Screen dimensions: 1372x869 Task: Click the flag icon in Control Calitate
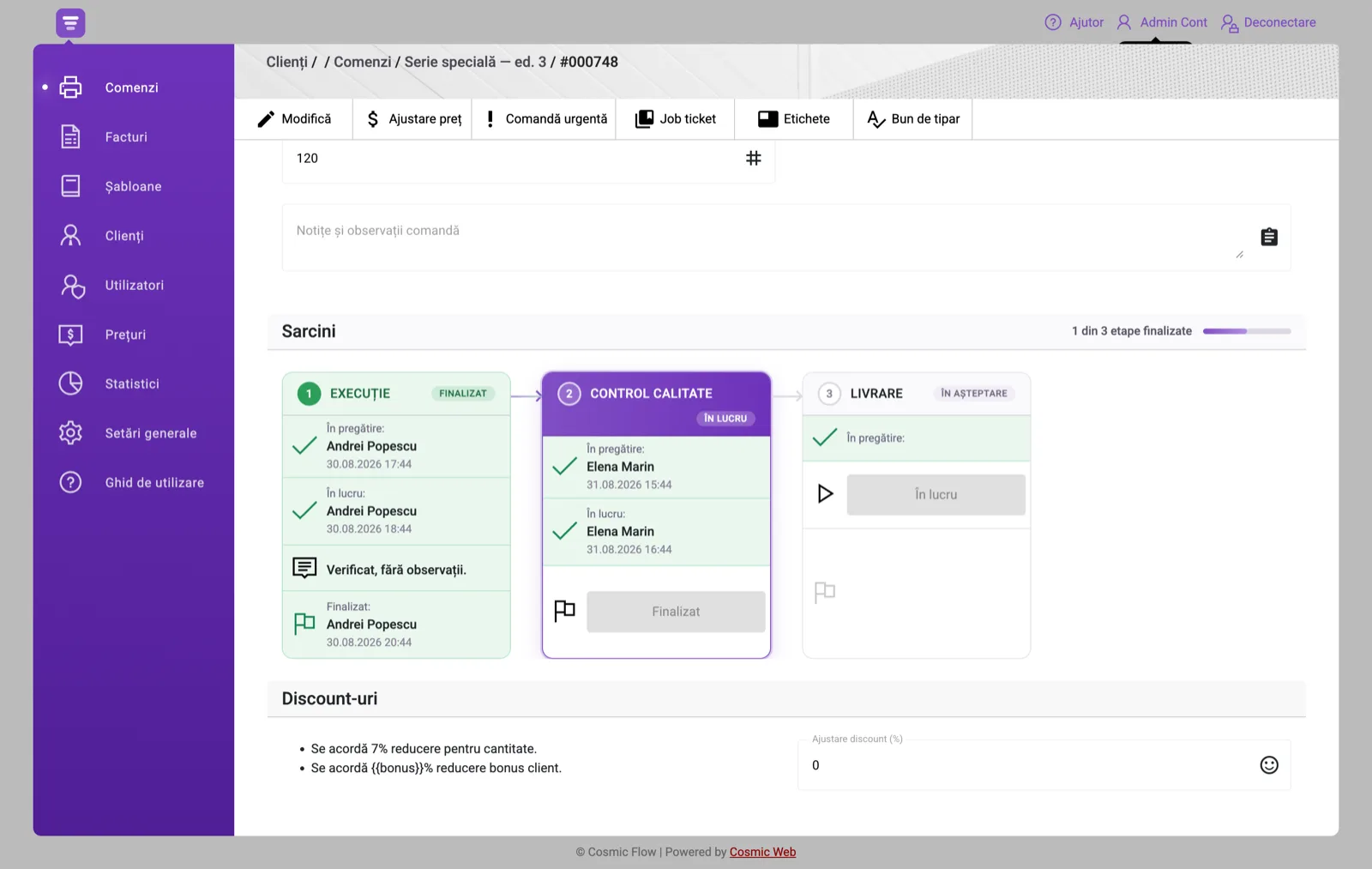coord(564,611)
